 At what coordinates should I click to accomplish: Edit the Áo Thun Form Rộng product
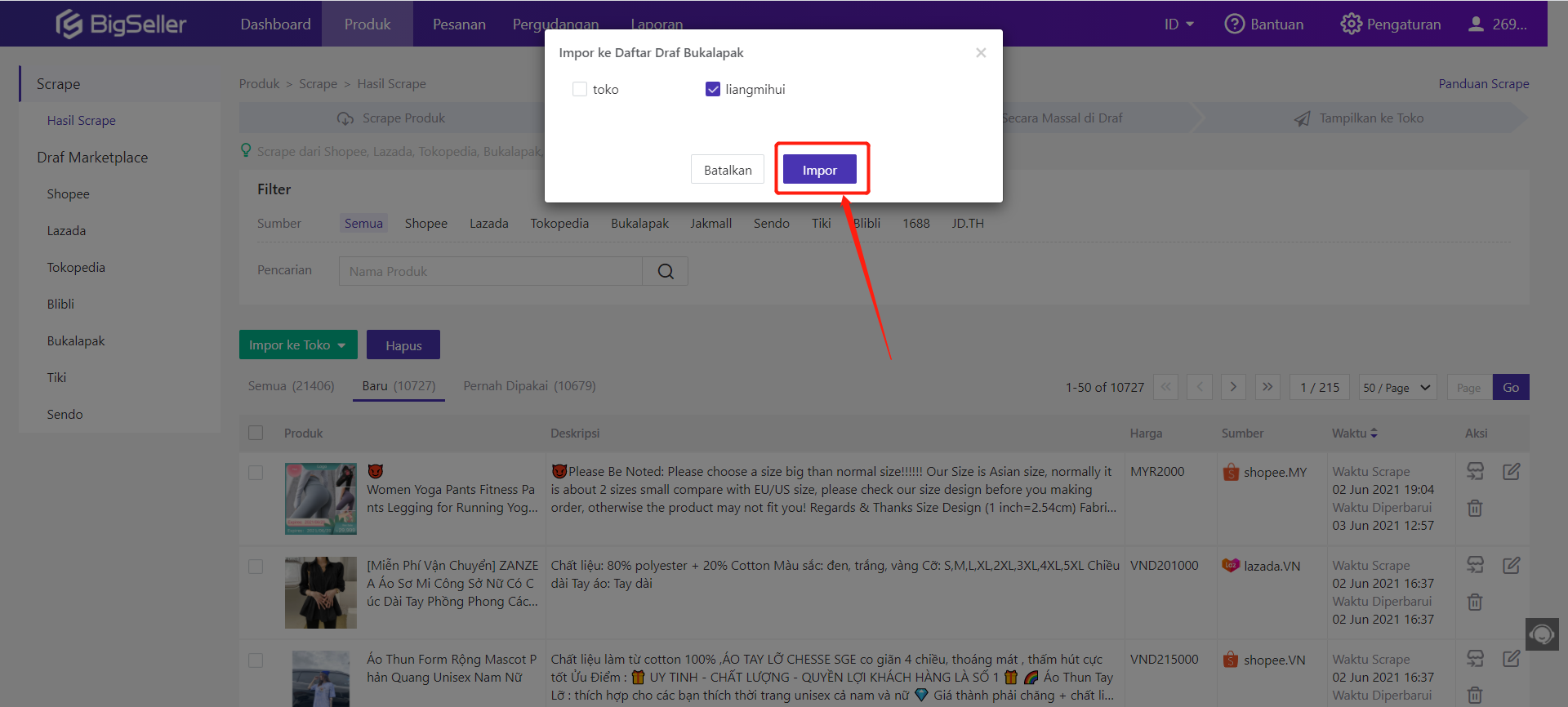(x=1511, y=658)
